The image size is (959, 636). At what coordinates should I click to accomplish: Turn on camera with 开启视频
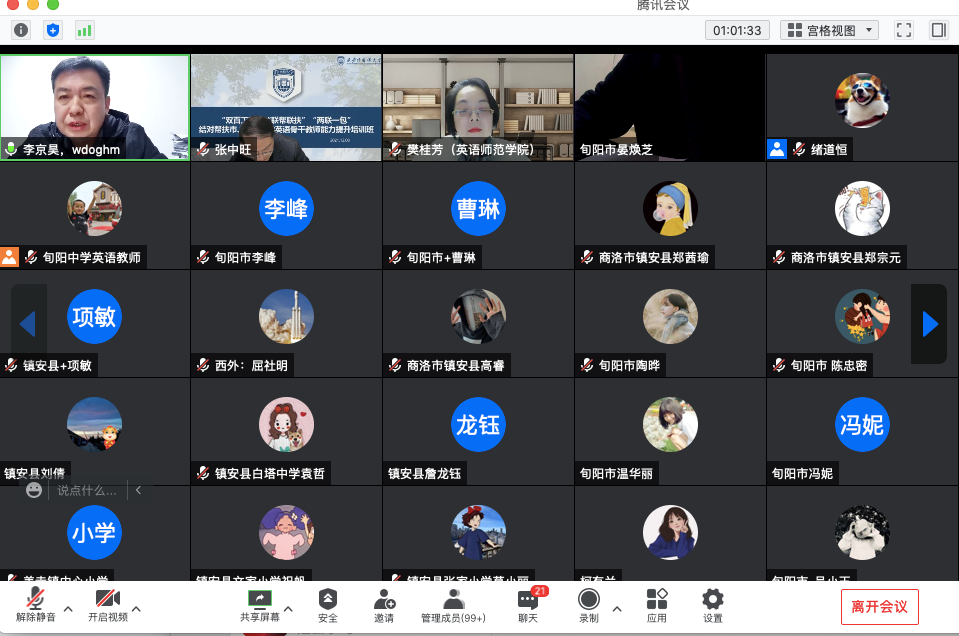107,605
